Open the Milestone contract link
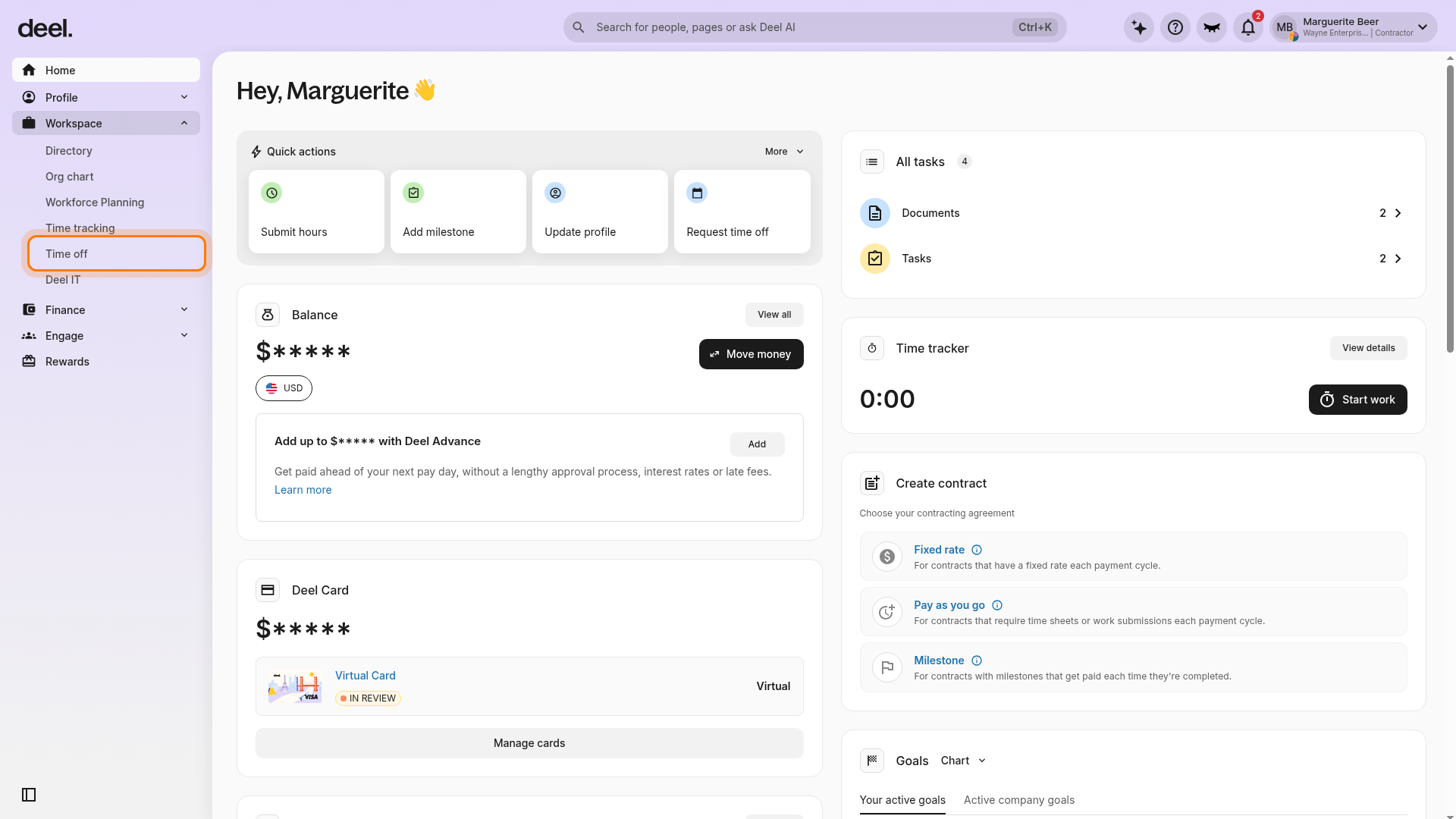Viewport: 1456px width, 819px height. (939, 661)
